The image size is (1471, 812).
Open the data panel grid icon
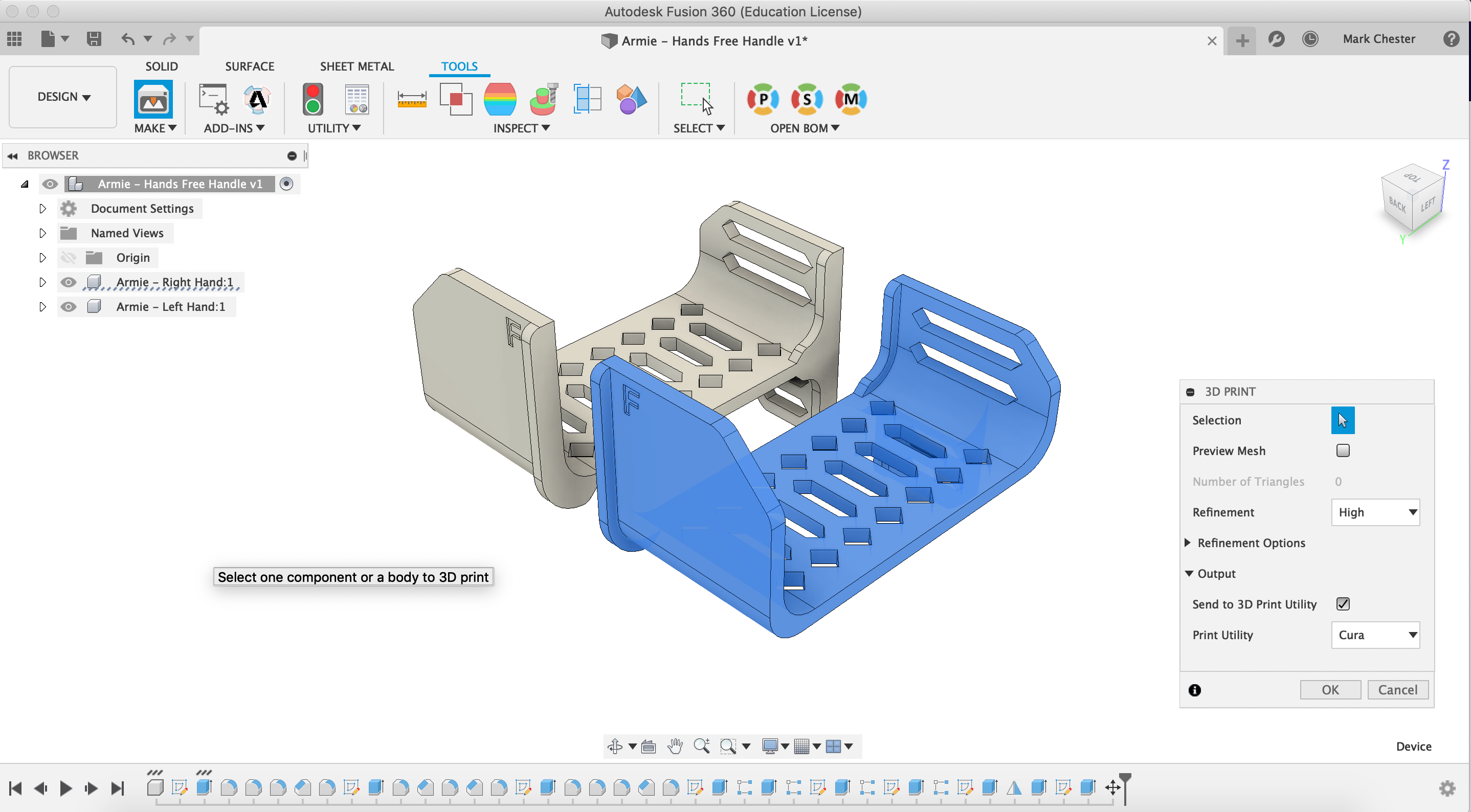(14, 39)
